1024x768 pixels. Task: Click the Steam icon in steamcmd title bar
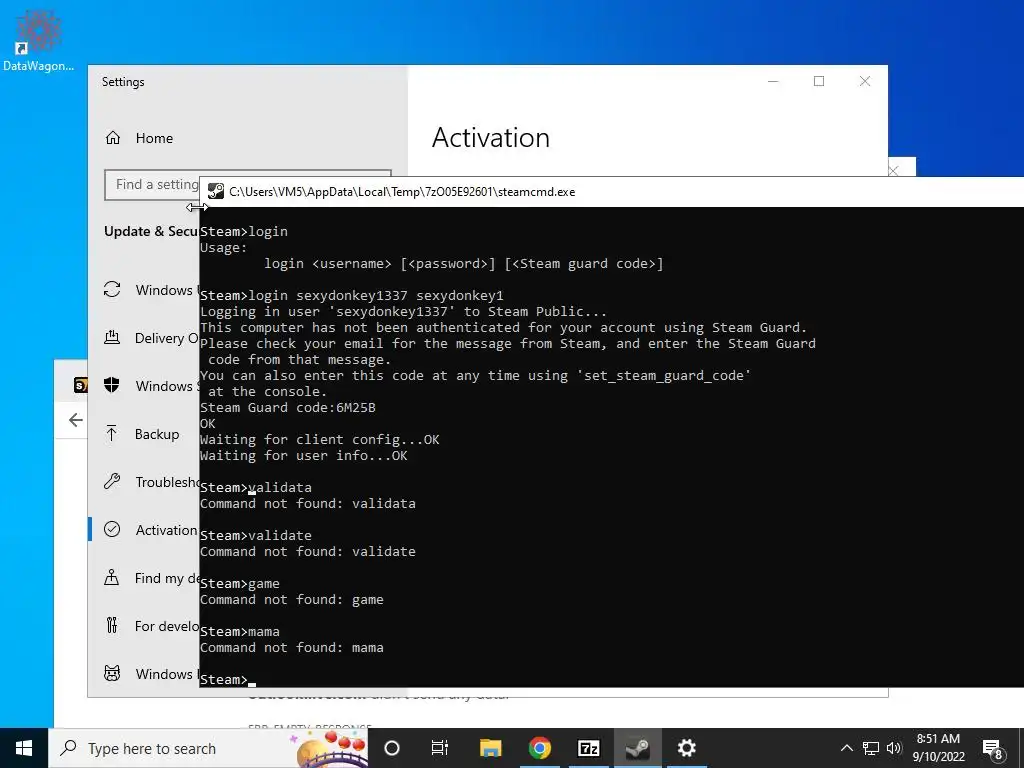216,191
